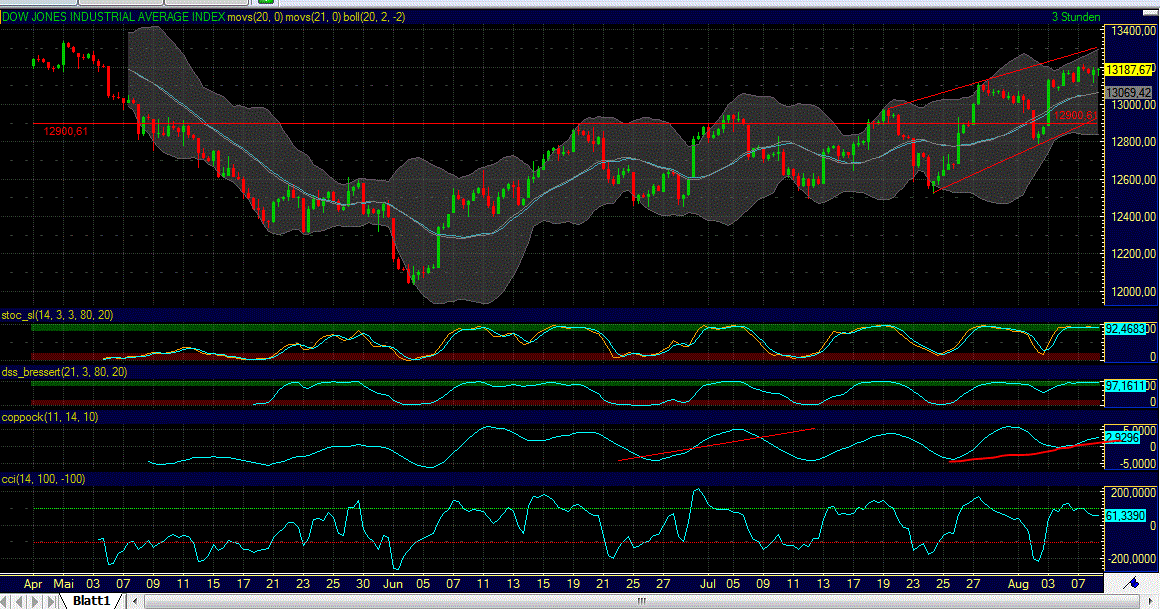This screenshot has height=609, width=1160.
Task: Click the 2,9296 Coppock value tag
Action: tap(1122, 437)
